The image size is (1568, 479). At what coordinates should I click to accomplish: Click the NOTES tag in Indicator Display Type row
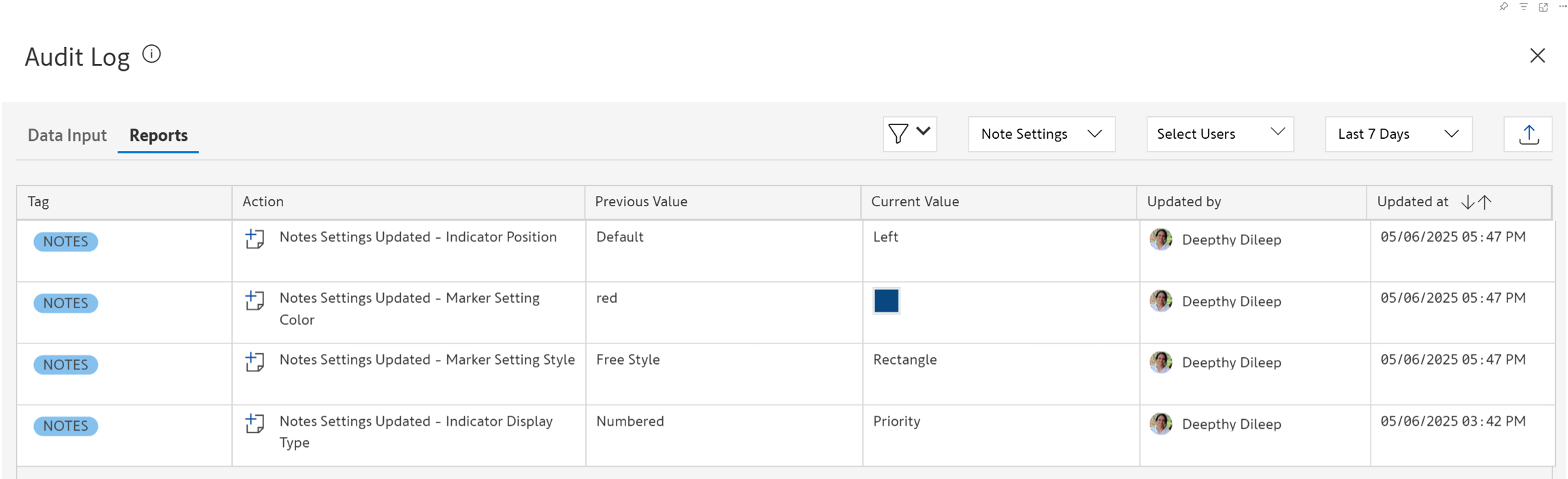click(66, 426)
